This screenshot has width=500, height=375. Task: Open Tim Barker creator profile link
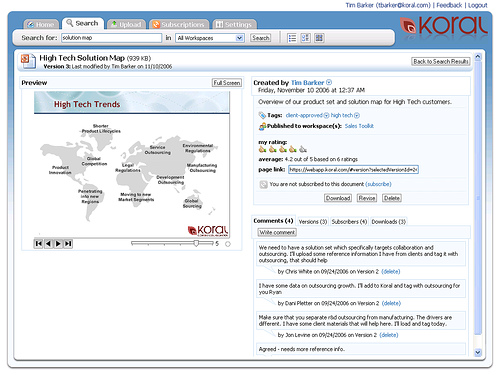[307, 82]
